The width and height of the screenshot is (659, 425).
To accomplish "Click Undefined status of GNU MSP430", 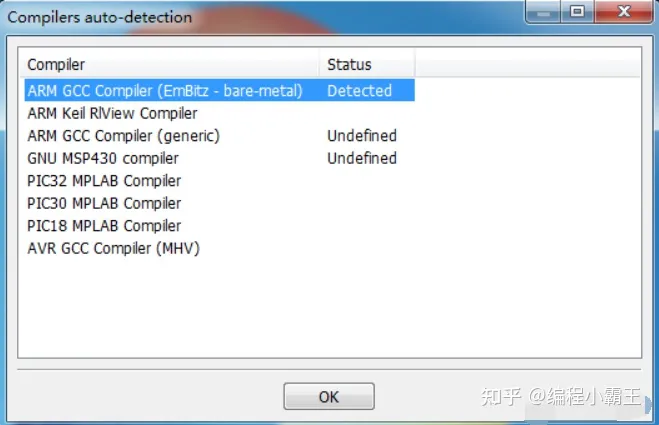I will coord(361,158).
